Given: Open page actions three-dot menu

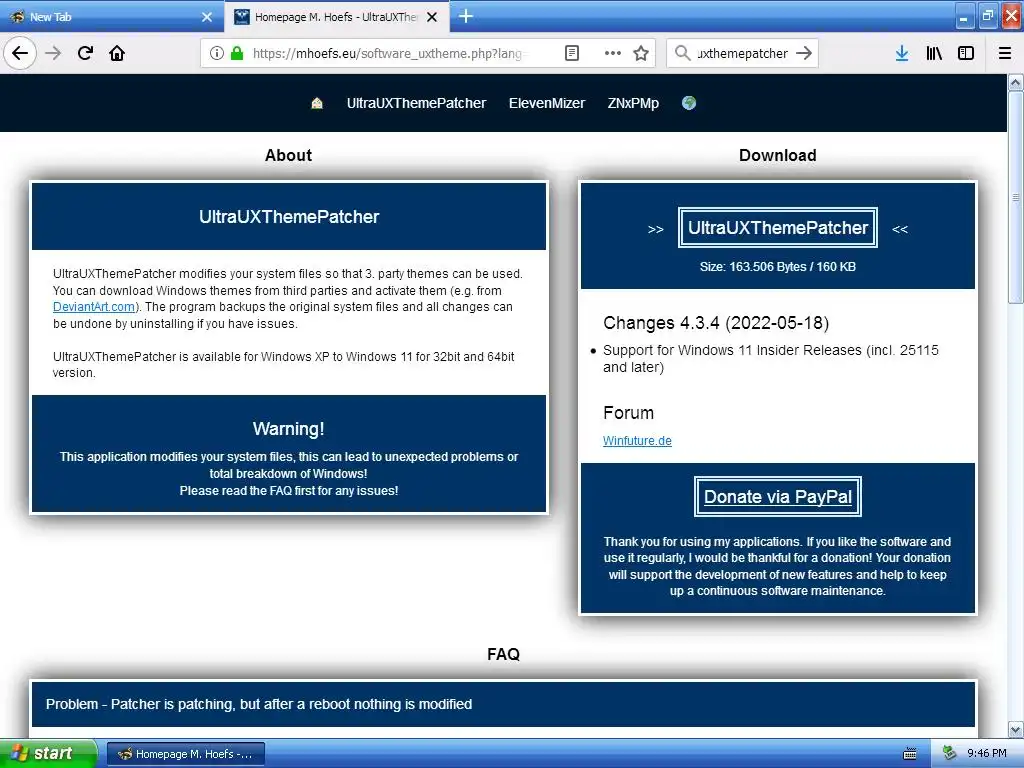Looking at the screenshot, I should click(613, 53).
